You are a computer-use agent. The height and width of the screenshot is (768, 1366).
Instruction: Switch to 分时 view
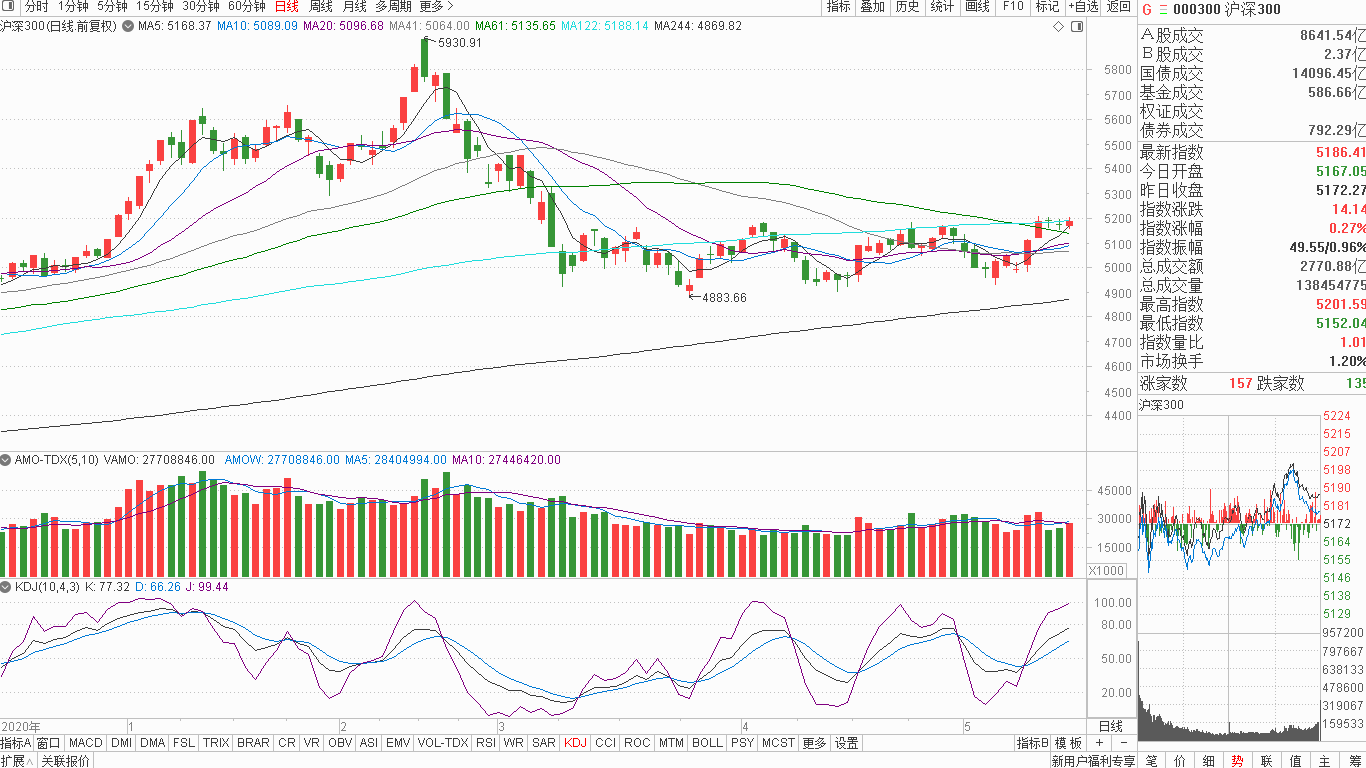click(36, 6)
